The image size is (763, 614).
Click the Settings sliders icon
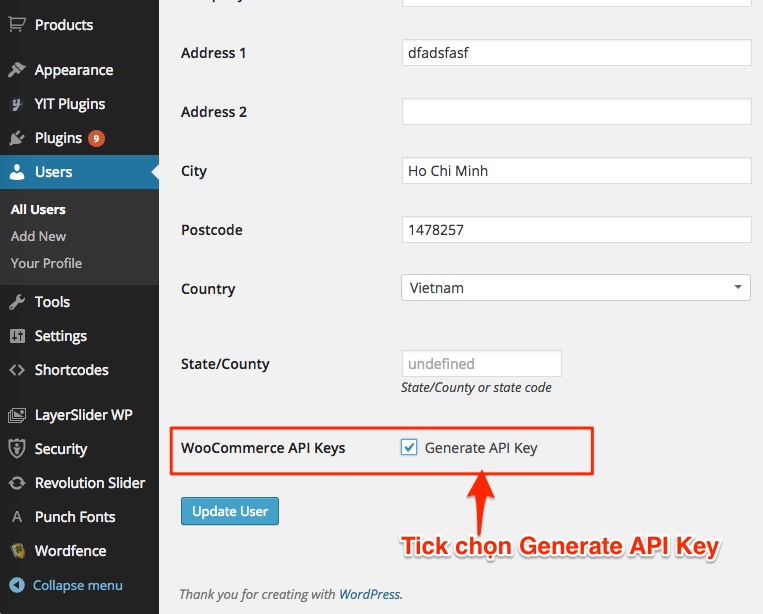tap(17, 336)
